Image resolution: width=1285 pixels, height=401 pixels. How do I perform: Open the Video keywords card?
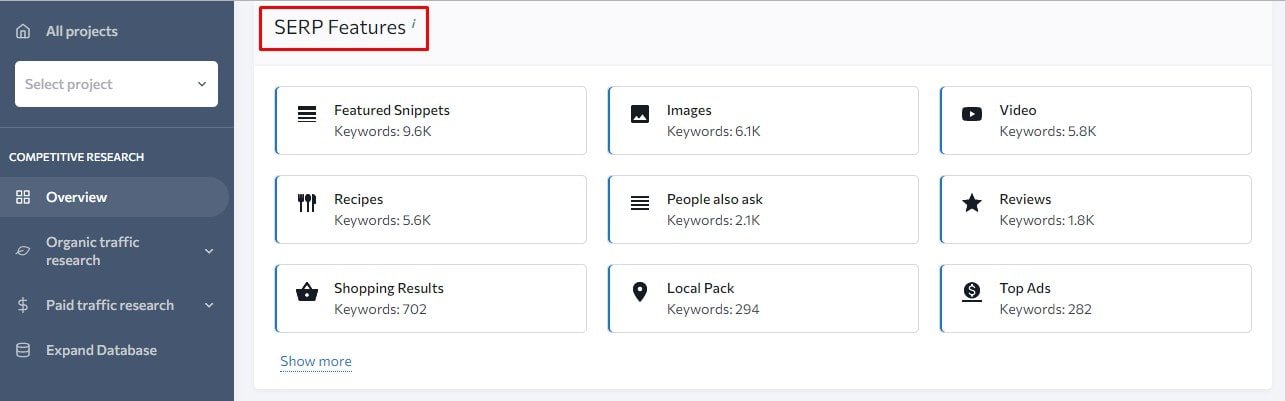coord(1096,120)
